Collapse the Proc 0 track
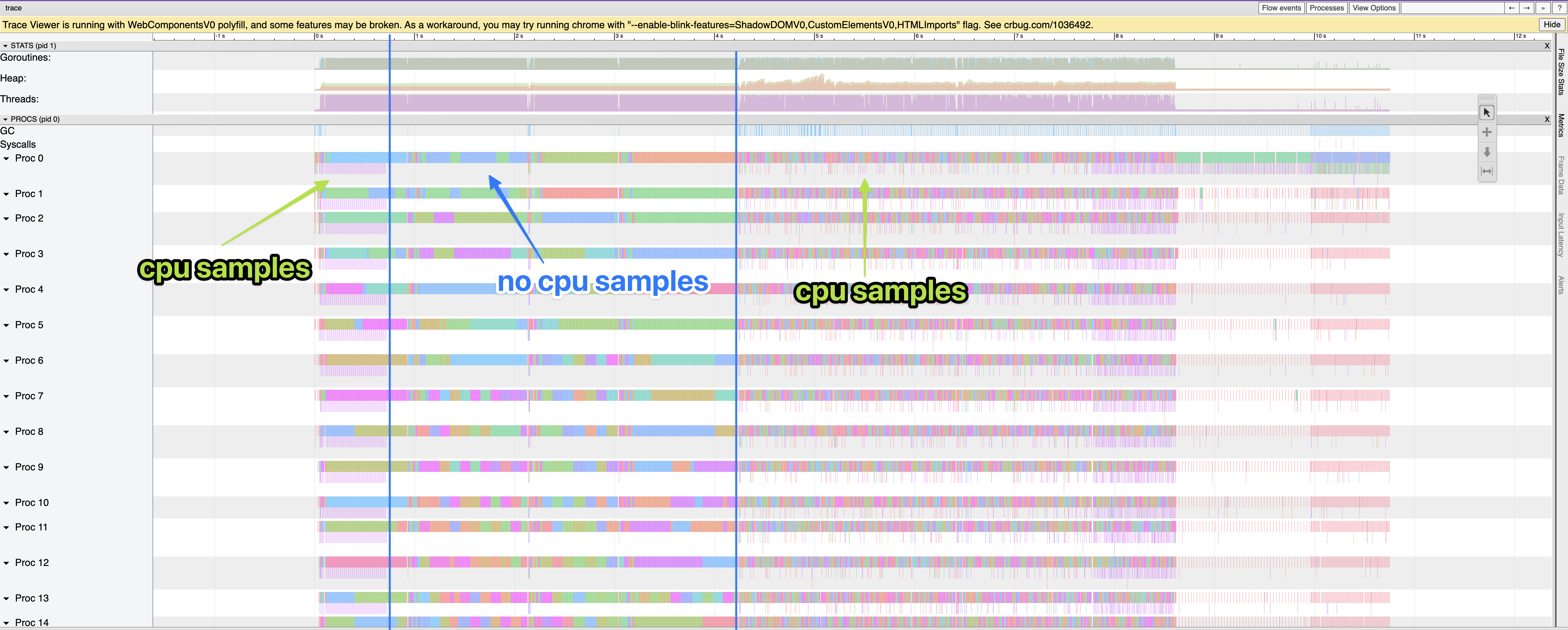 (7, 158)
